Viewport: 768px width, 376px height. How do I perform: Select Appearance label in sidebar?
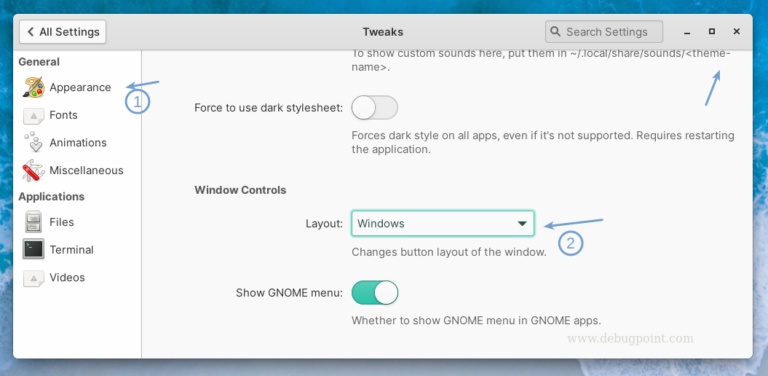[80, 88]
